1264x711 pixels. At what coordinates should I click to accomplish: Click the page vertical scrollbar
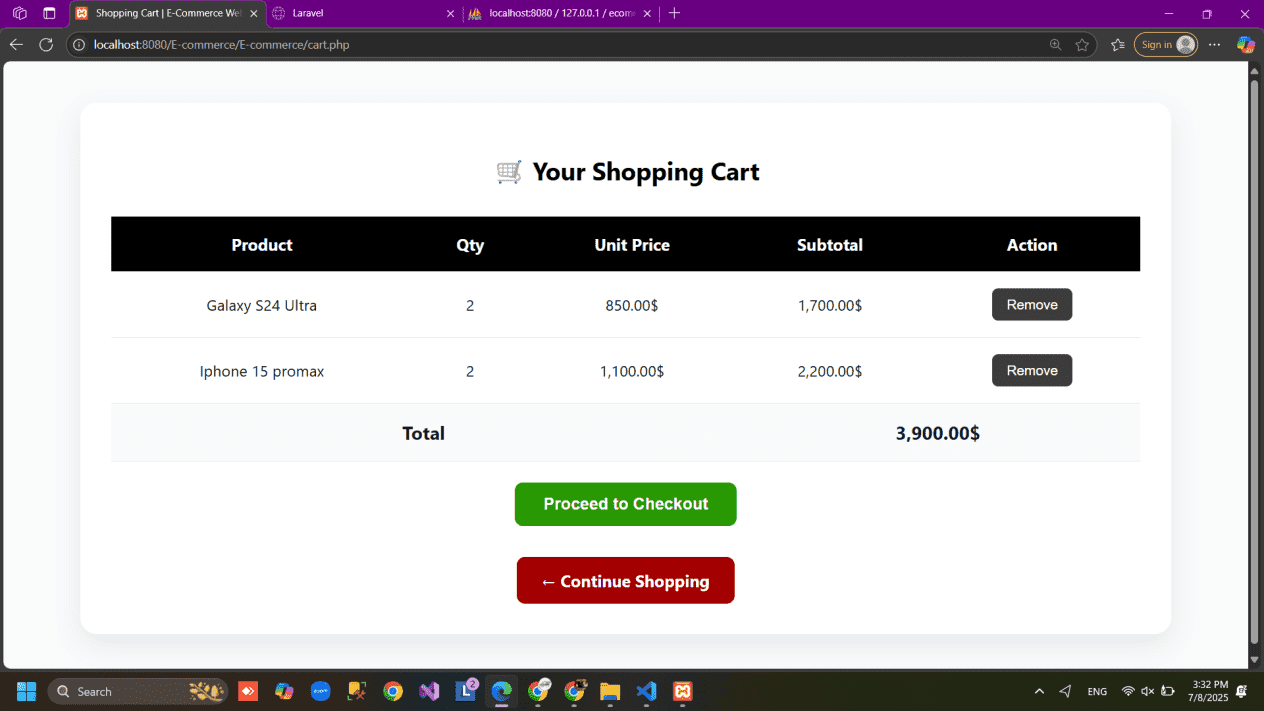[x=1254, y=362]
